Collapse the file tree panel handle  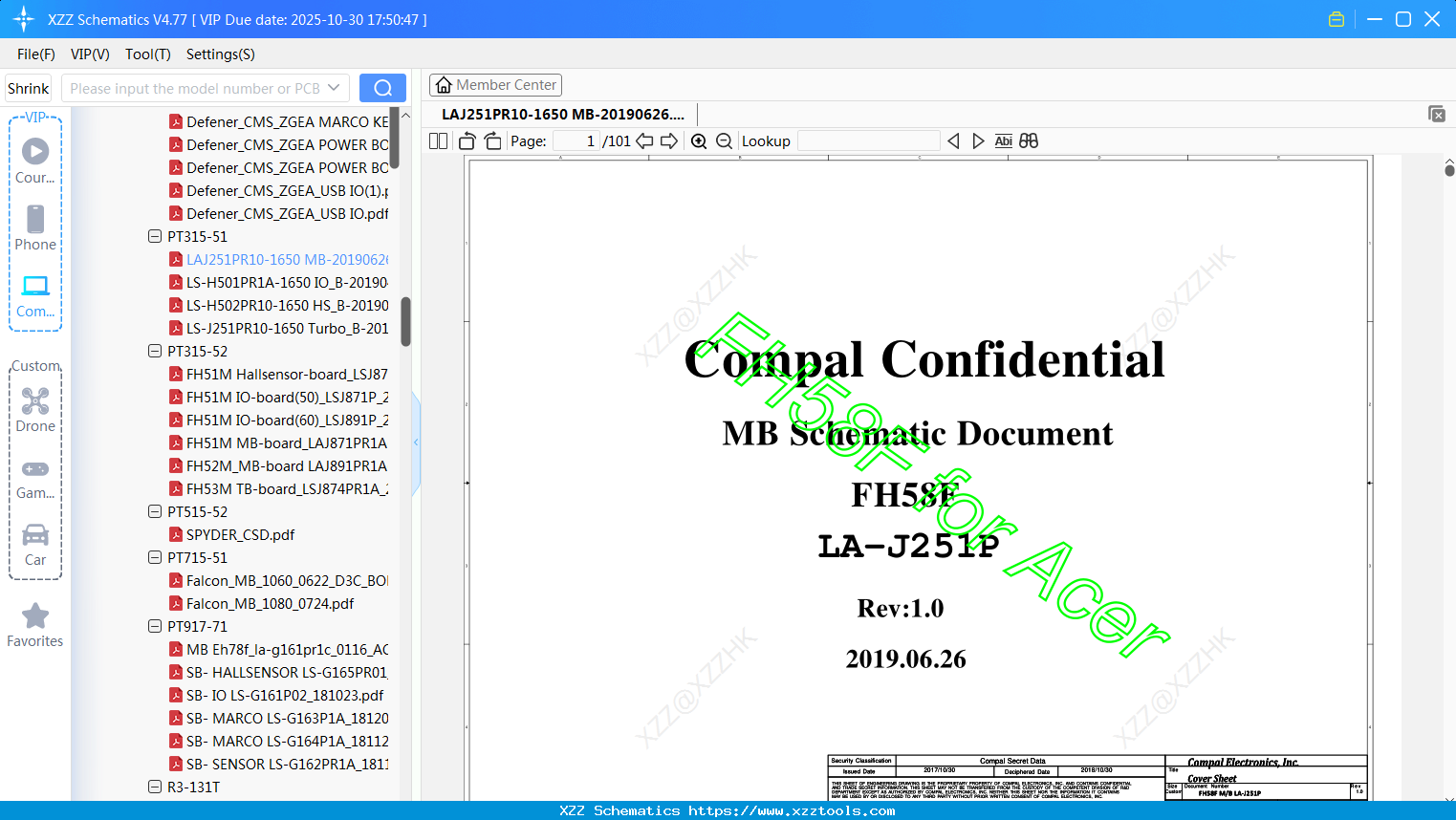click(416, 442)
